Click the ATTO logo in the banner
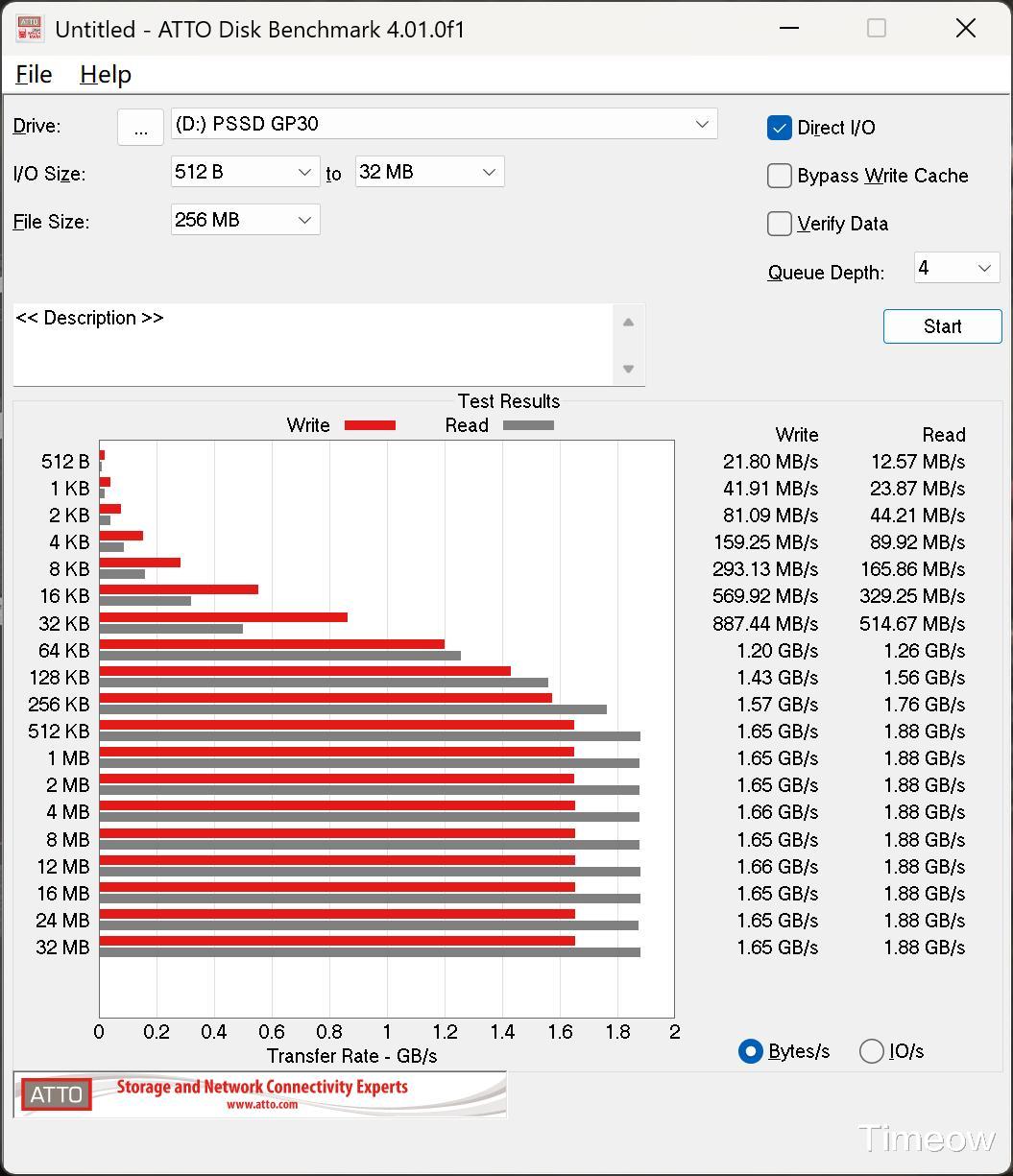Screen dimensions: 1013x1176 click(x=57, y=1094)
